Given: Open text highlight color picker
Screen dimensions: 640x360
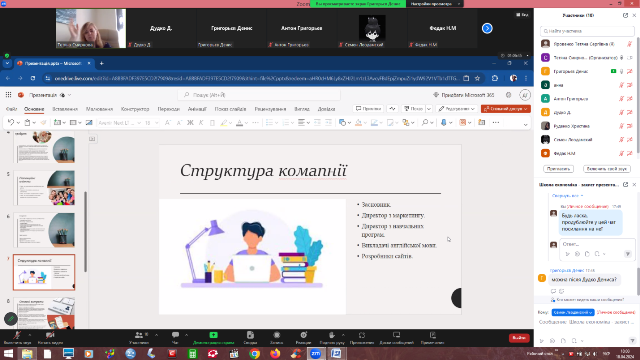Looking at the screenshot, I should pyautogui.click(x=231, y=122).
